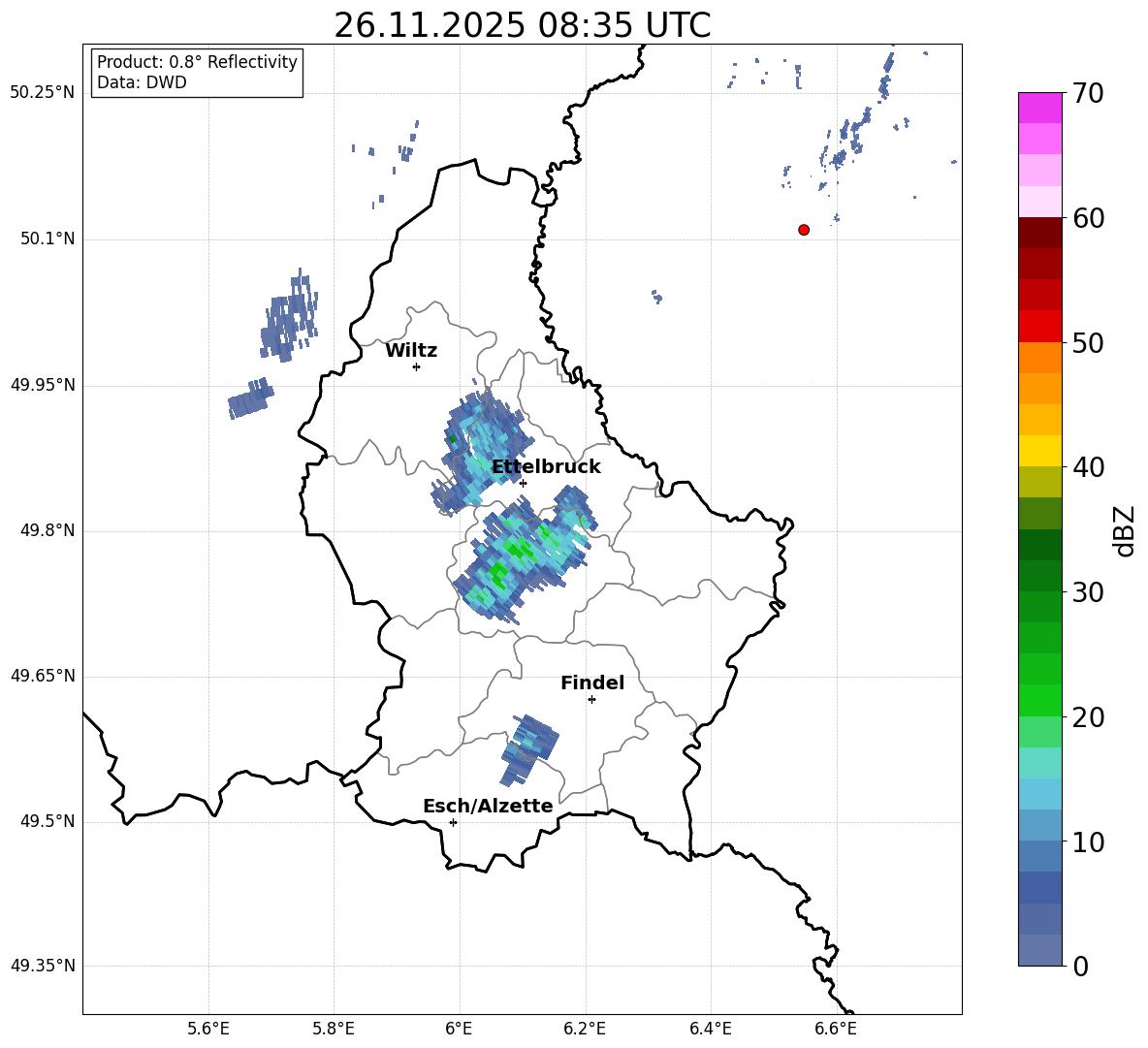This screenshot has width=1148, height=1048.
Task: Click the red radar location dot
Action: coord(804,230)
